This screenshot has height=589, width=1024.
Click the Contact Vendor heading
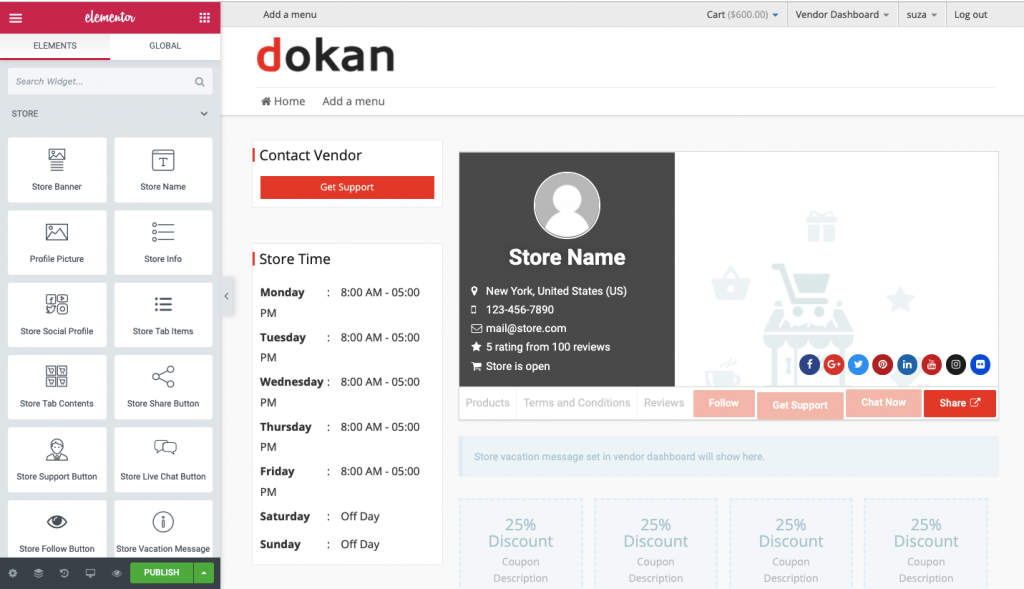click(310, 155)
